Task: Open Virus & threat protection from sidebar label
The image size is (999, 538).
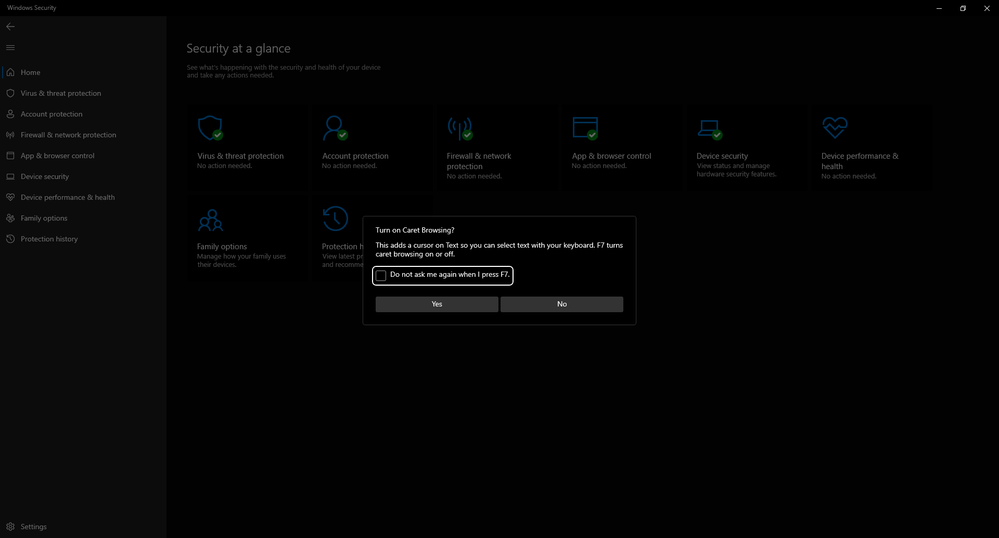Action: point(61,93)
